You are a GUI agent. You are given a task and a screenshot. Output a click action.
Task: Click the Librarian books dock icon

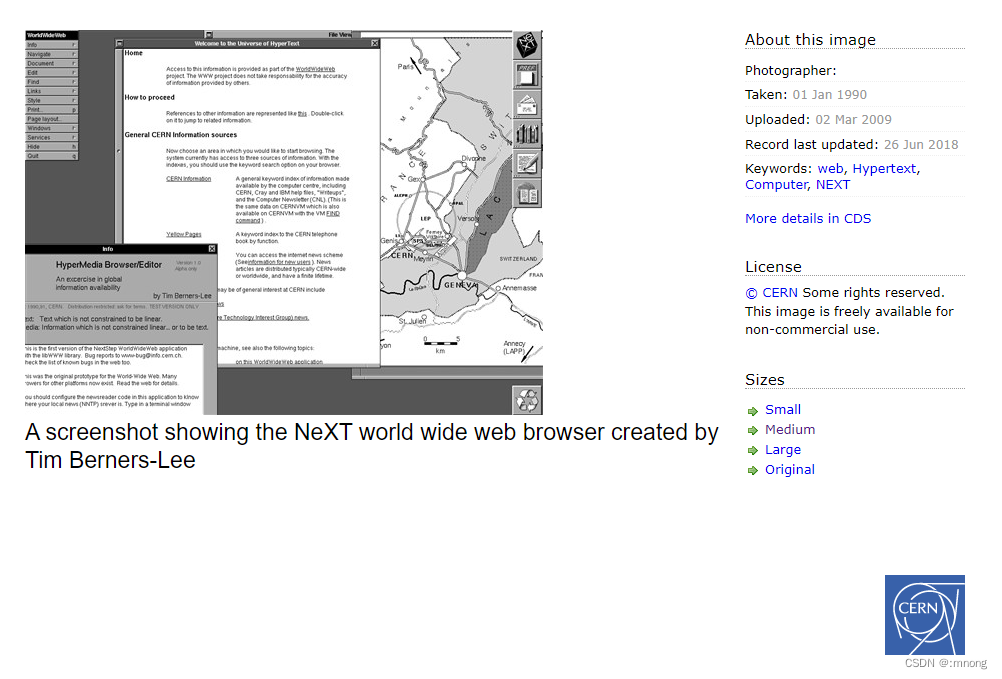pos(527,134)
